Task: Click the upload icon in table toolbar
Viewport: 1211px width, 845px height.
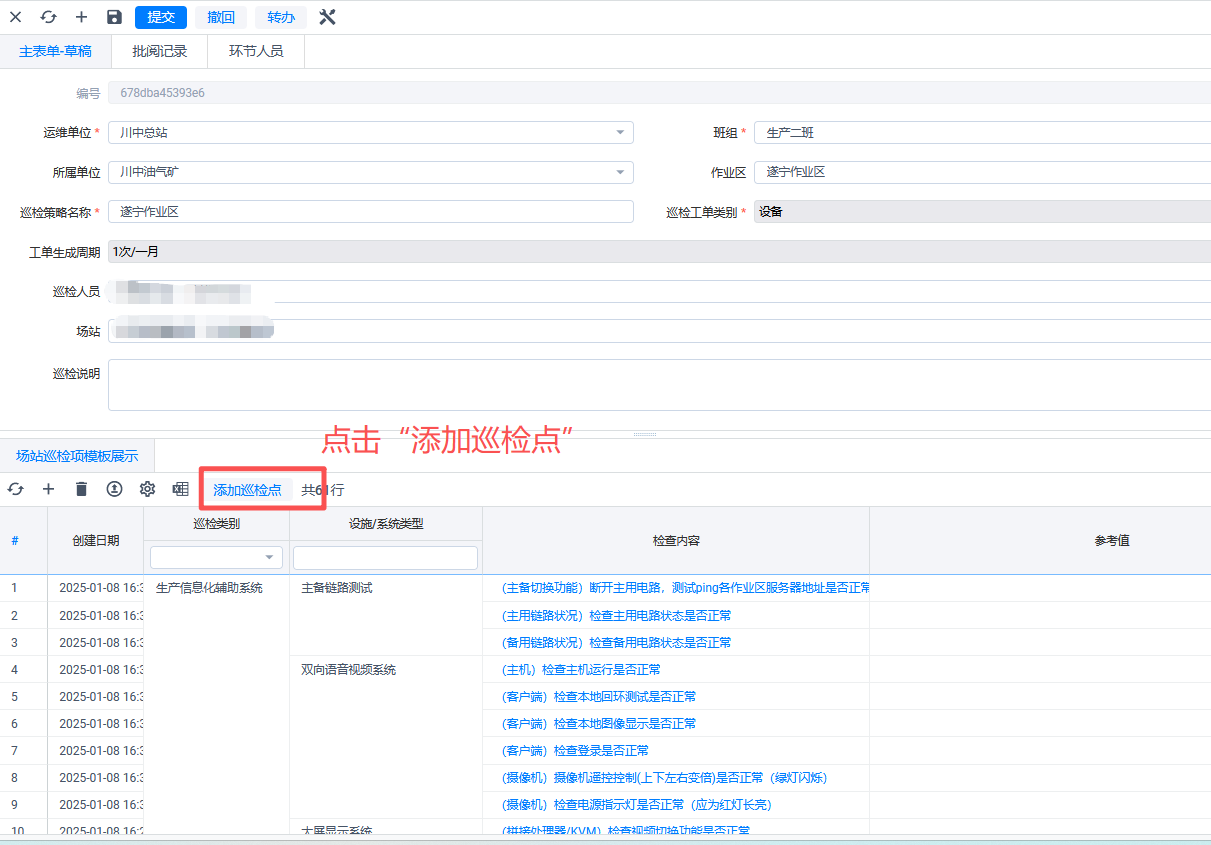Action: [114, 489]
